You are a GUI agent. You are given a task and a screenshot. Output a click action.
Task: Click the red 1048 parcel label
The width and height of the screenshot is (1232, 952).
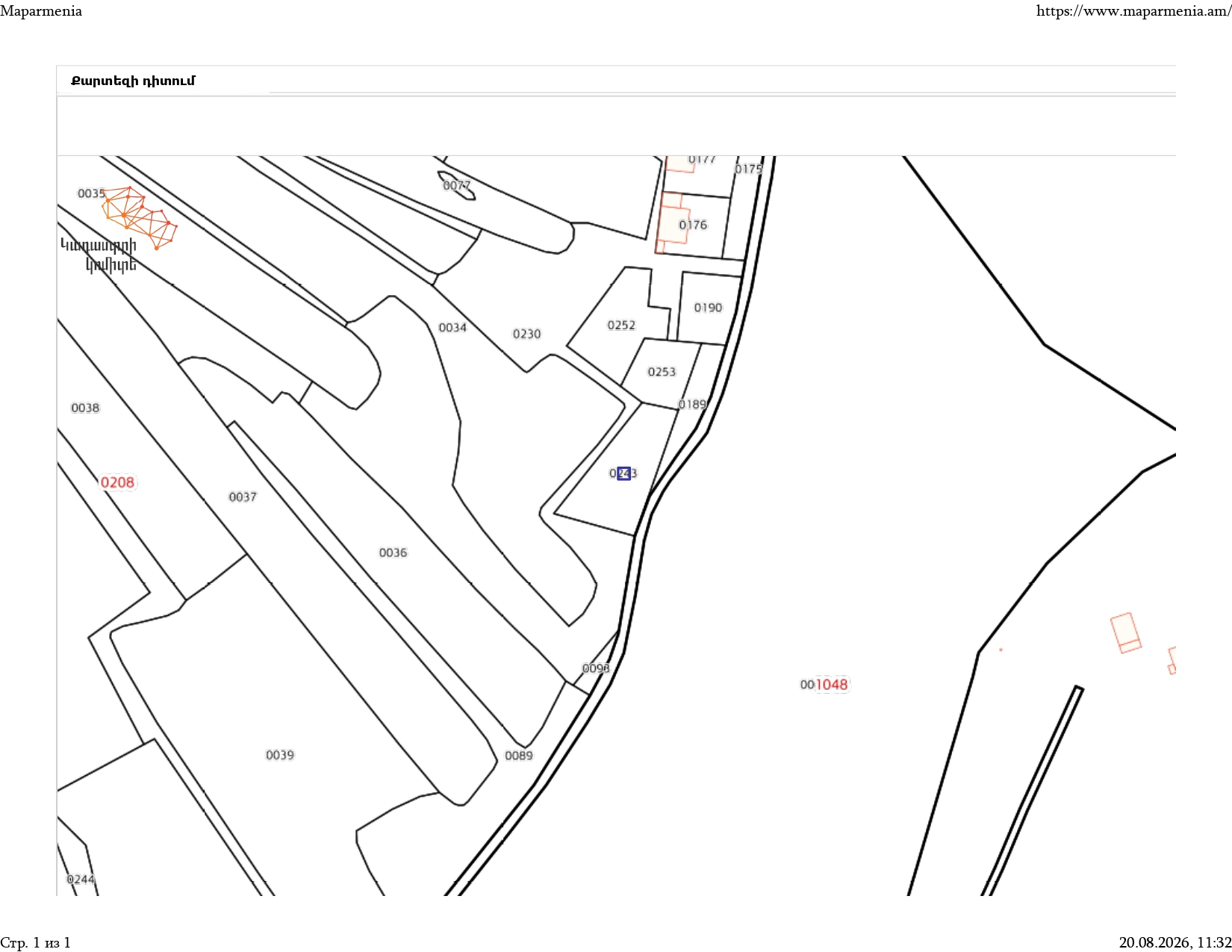pyautogui.click(x=832, y=685)
